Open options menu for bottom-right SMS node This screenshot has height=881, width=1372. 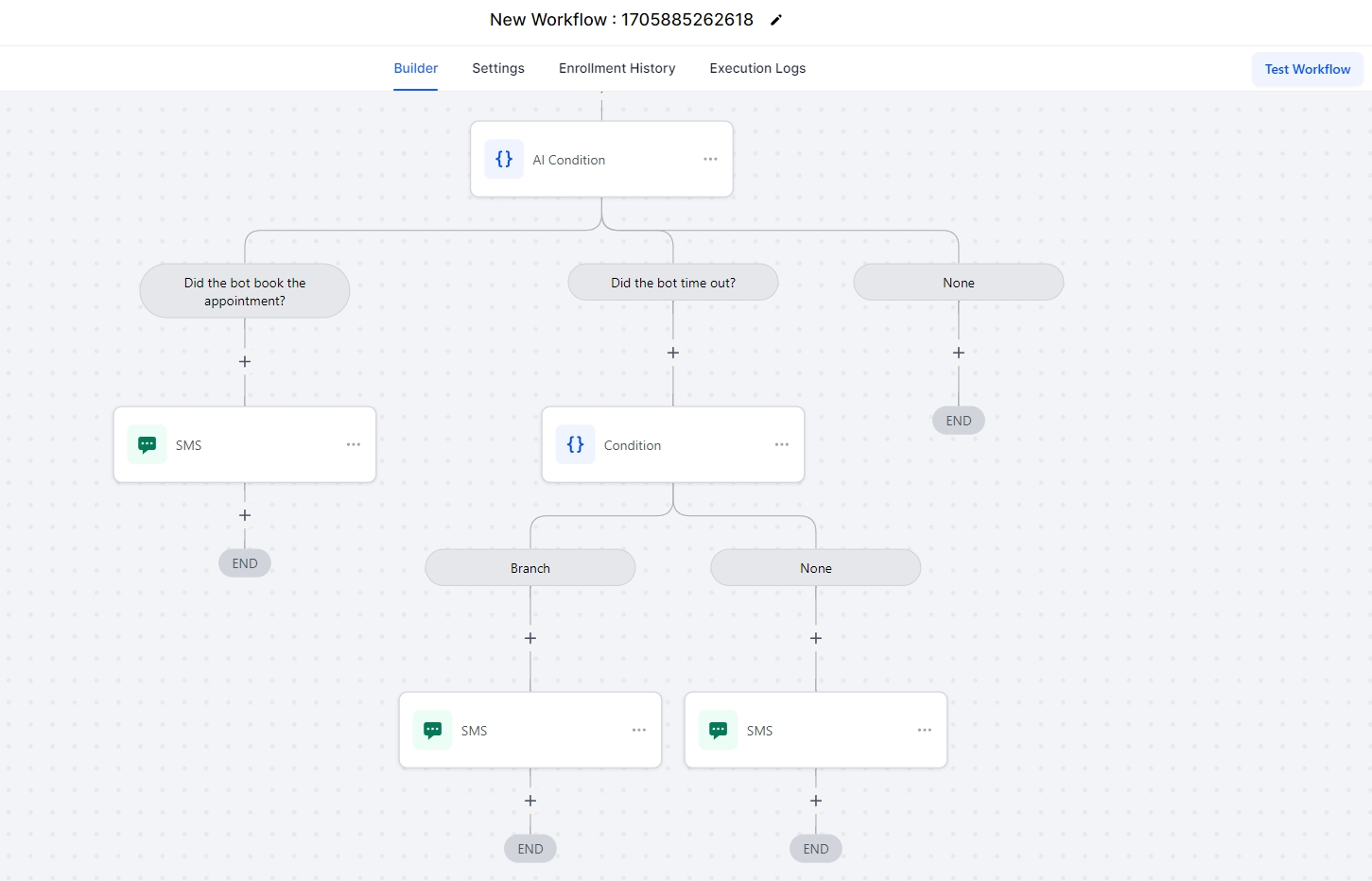point(925,731)
